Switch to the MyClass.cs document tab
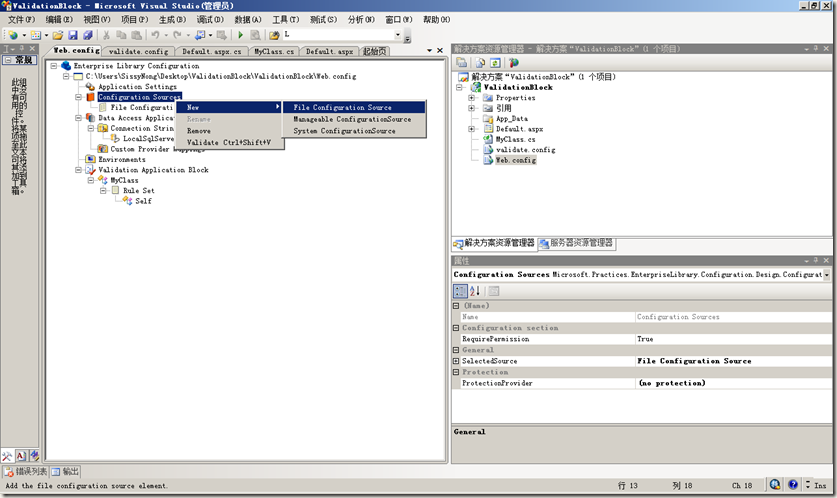Image resolution: width=837 pixels, height=498 pixels. point(274,51)
